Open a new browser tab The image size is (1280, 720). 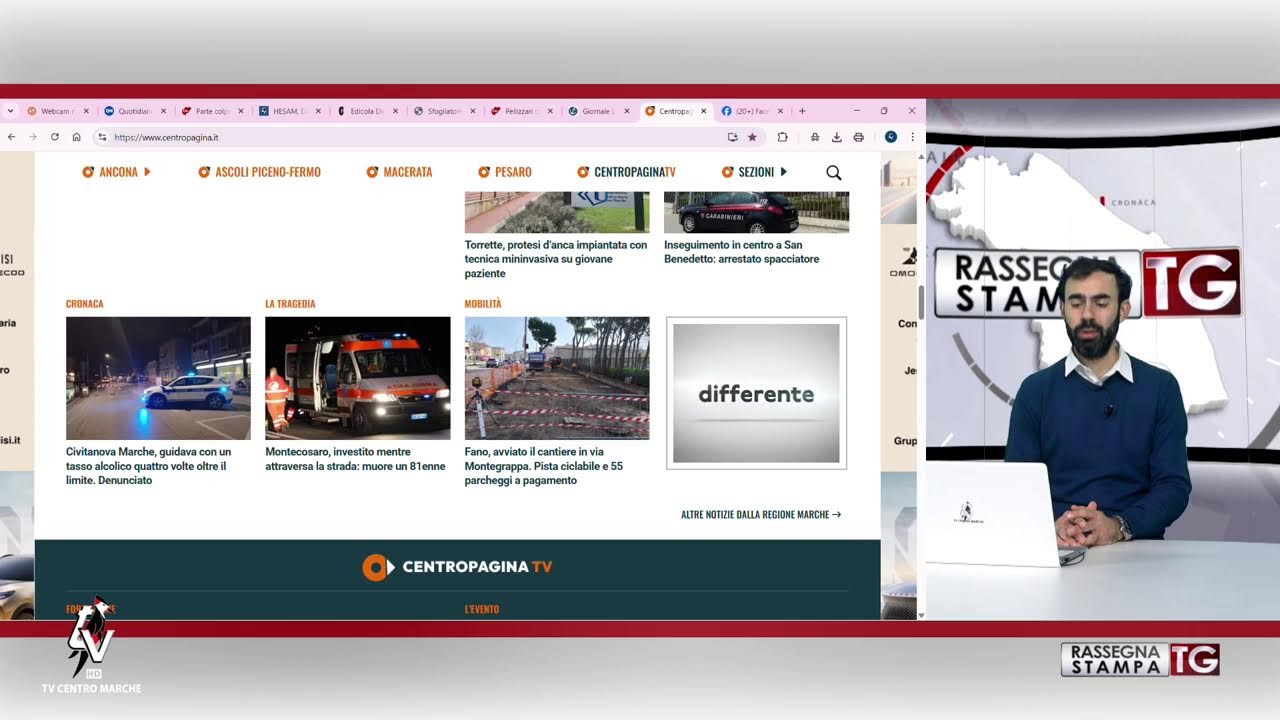pyautogui.click(x=802, y=111)
